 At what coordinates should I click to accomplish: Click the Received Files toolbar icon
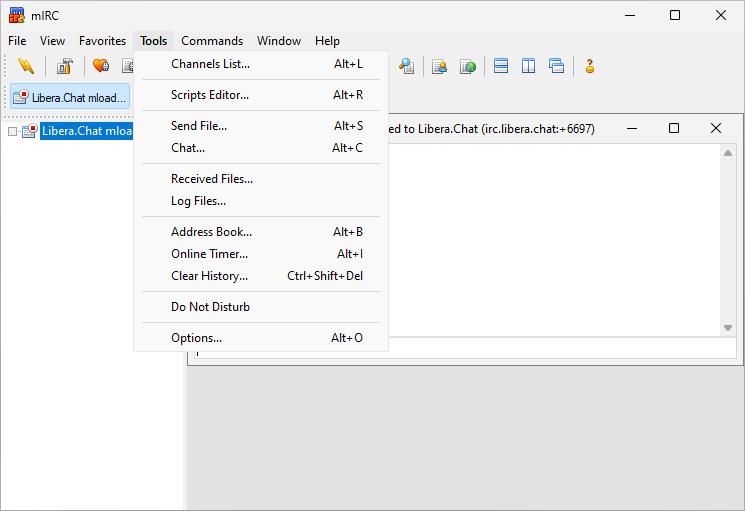click(439, 67)
